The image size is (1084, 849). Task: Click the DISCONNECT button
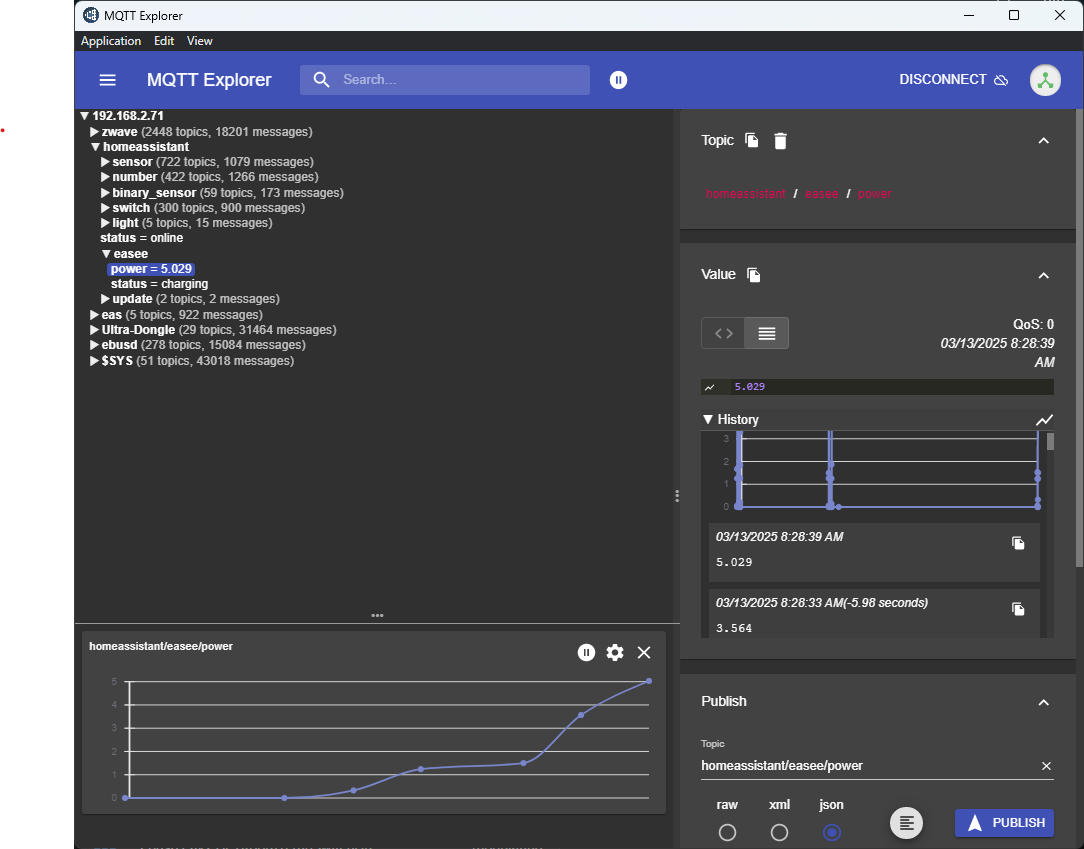[x=953, y=80]
